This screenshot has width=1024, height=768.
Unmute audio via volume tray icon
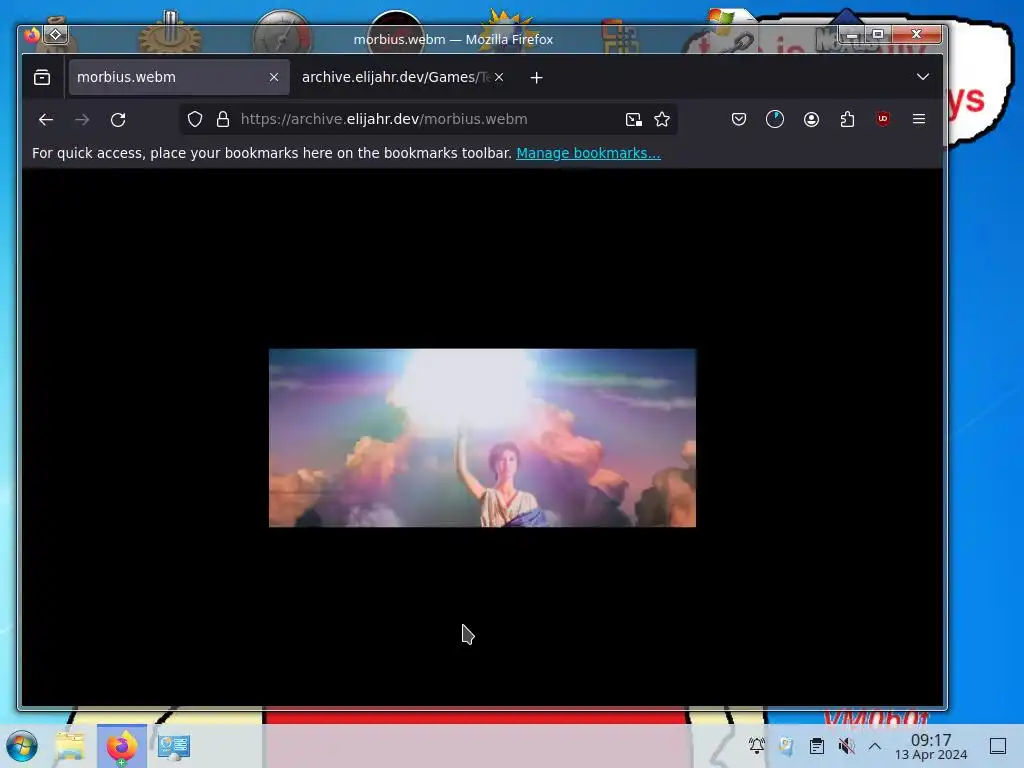(x=846, y=746)
